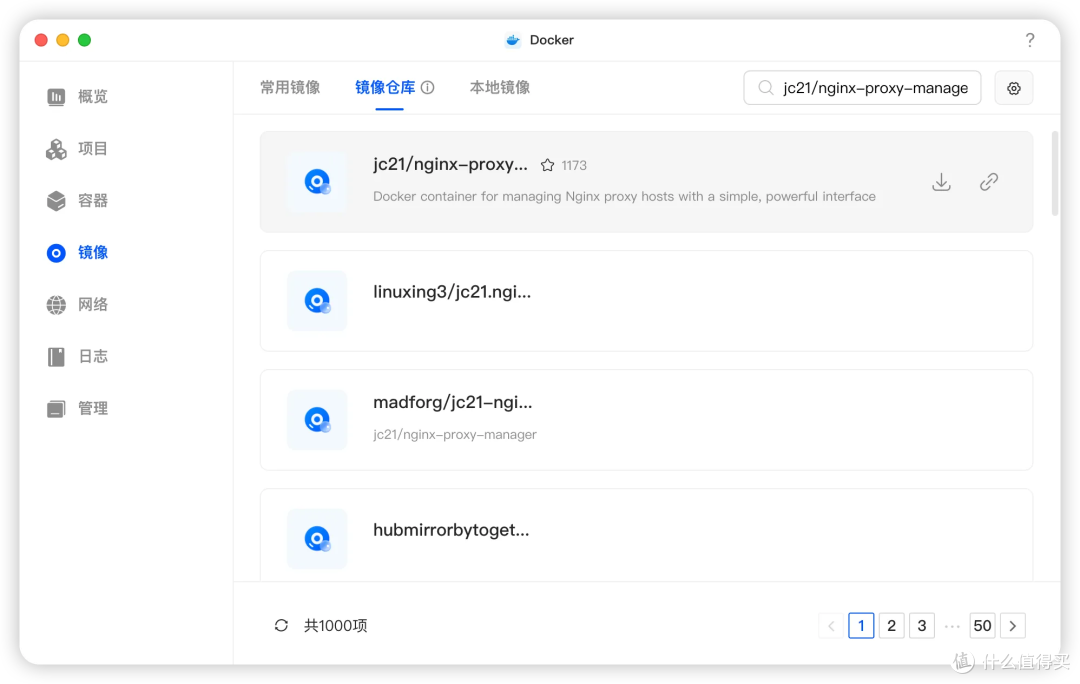Click the search magnifier icon

[765, 87]
